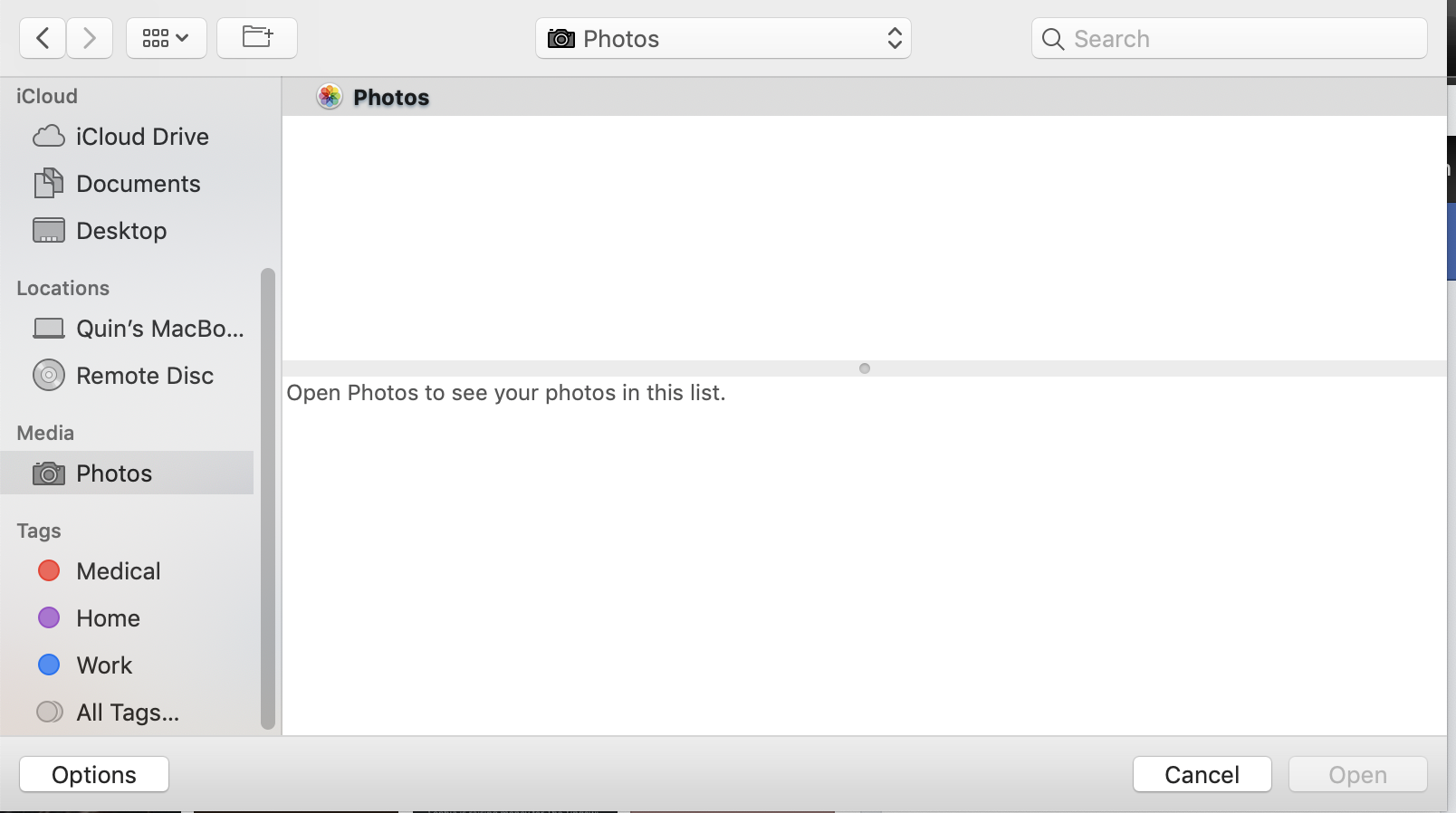
Task: Select Photos under the Media section
Action: [x=114, y=473]
